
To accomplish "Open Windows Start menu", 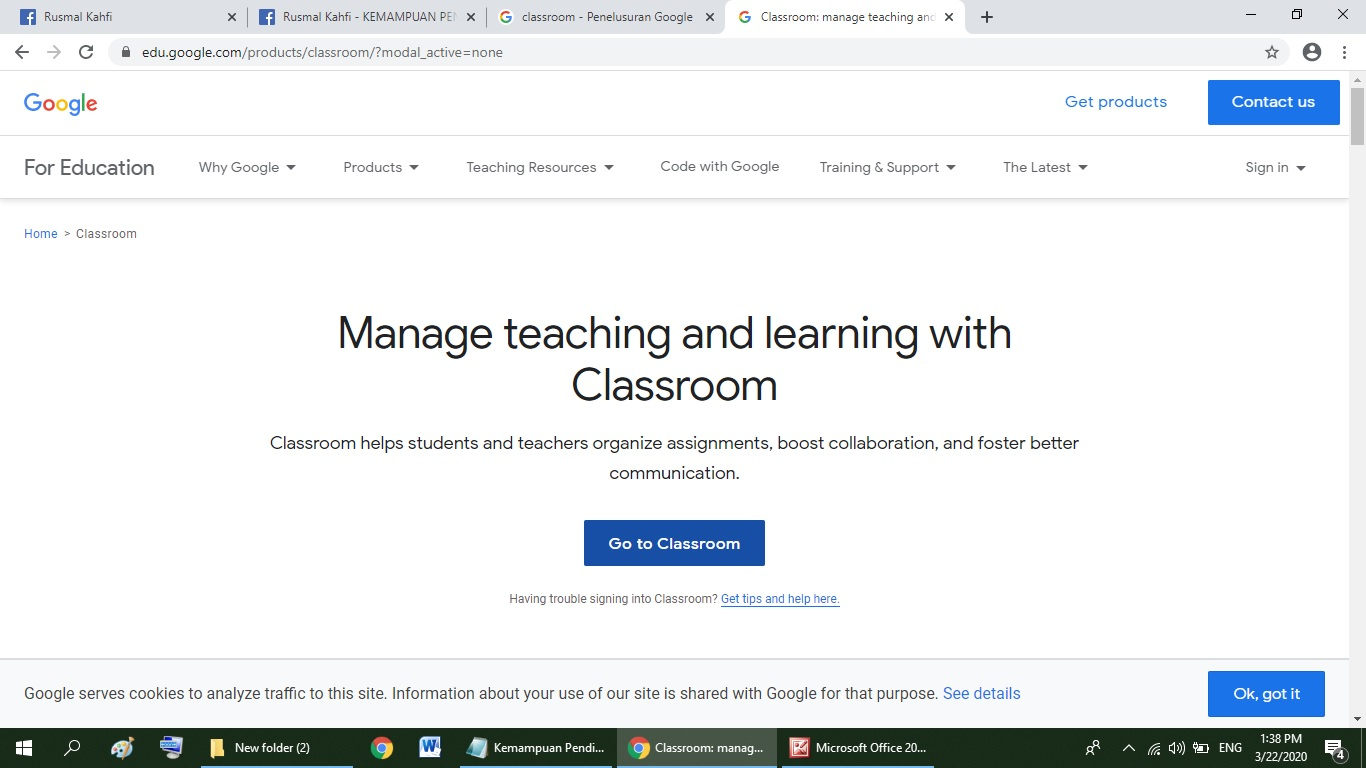I will pos(23,747).
